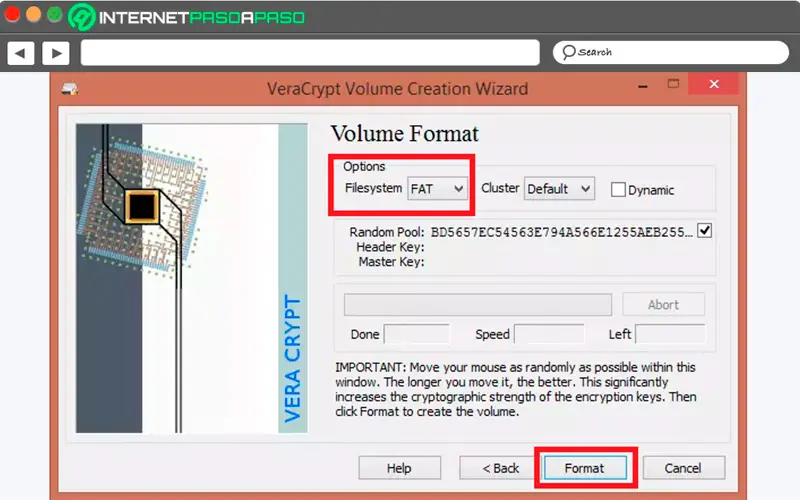Open the Cluster Default dropdown
The height and width of the screenshot is (500, 800).
[x=559, y=189]
